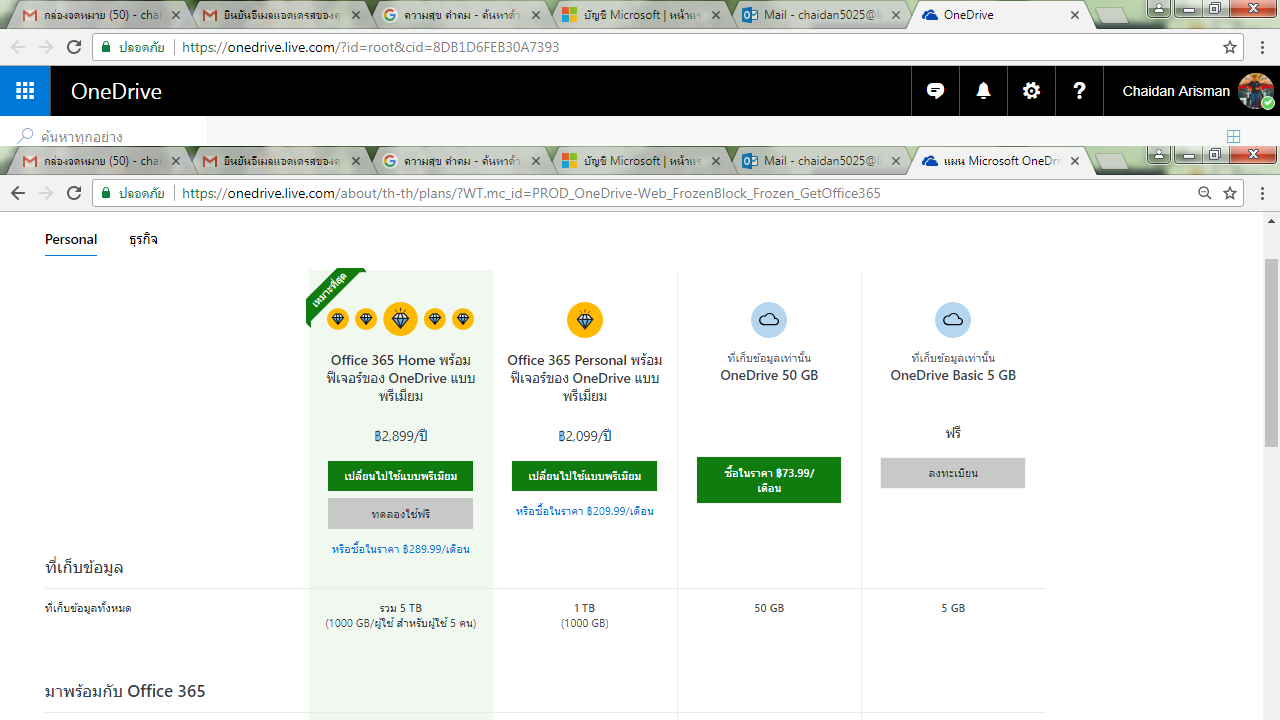Viewport: 1280px width, 720px height.
Task: Select the ธุรกิจ business plans tab
Action: click(x=143, y=239)
